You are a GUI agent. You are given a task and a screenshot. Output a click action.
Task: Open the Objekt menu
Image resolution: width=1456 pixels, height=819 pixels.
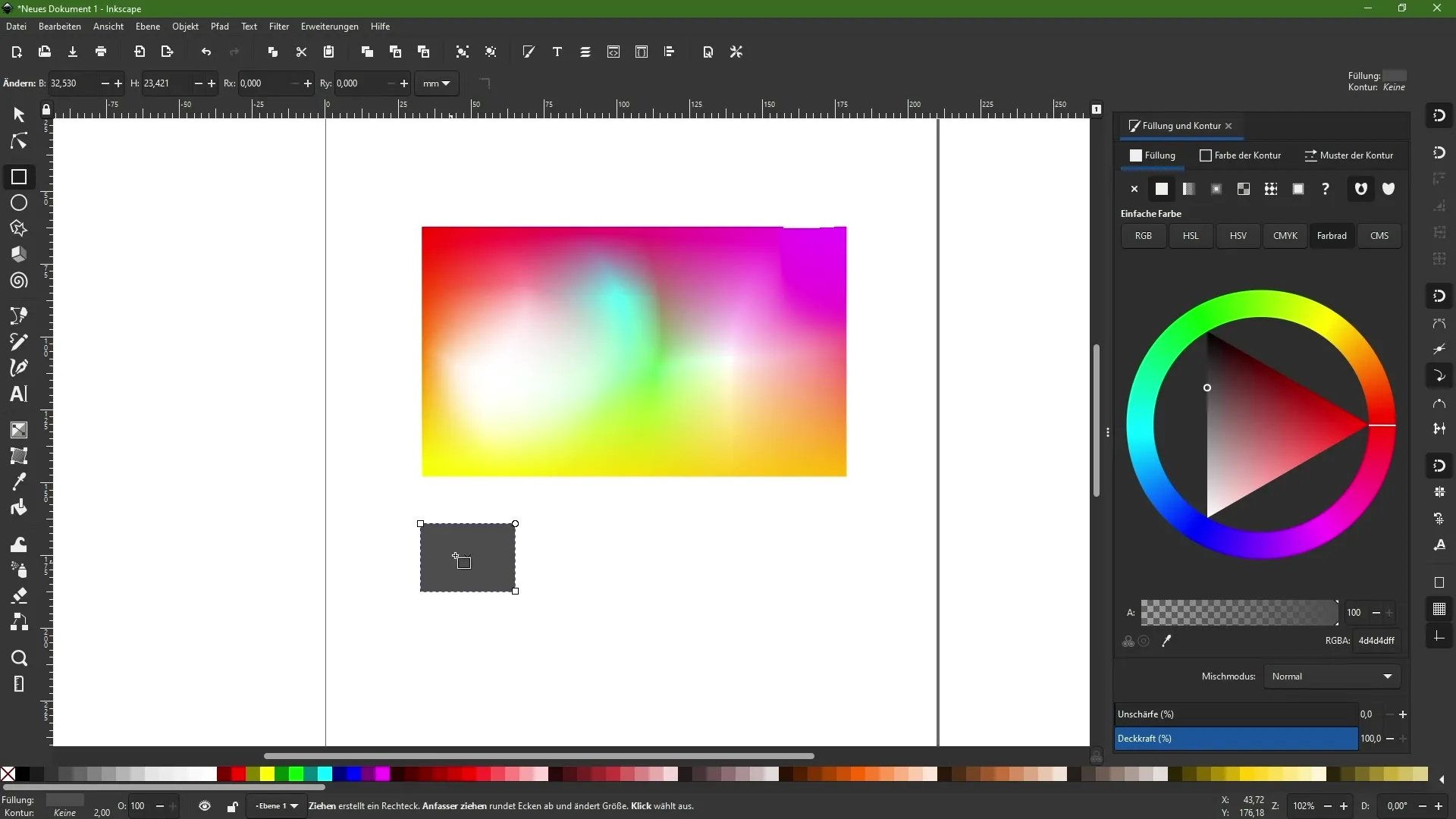185,27
